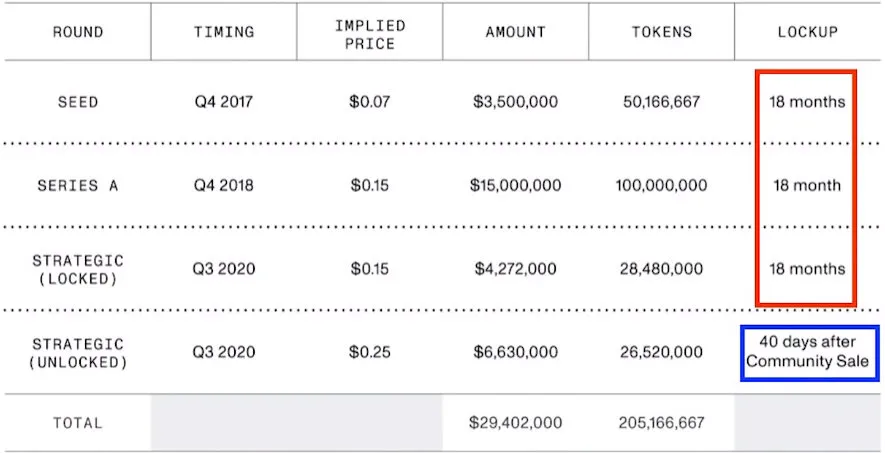
Task: Click the $0.25 implied price cell
Action: pyautogui.click(x=369, y=352)
